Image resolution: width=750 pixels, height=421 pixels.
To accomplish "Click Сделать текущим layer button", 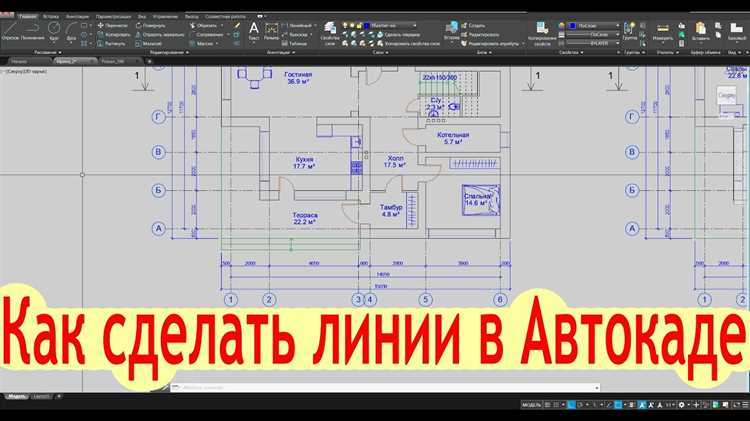I will pos(398,34).
